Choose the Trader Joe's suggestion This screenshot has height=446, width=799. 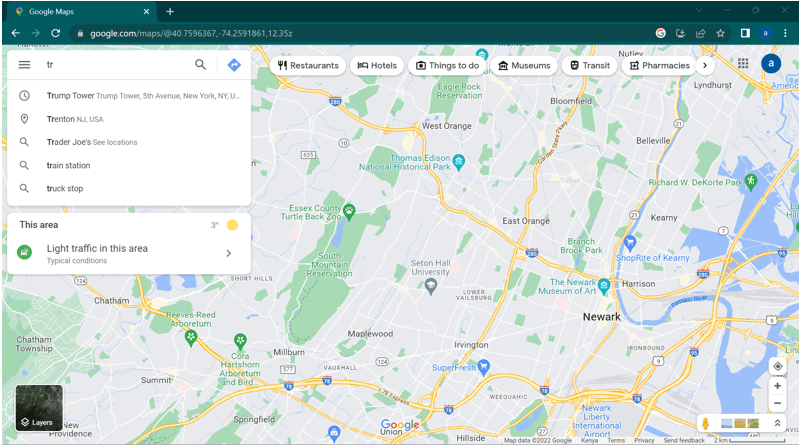[x=92, y=142]
